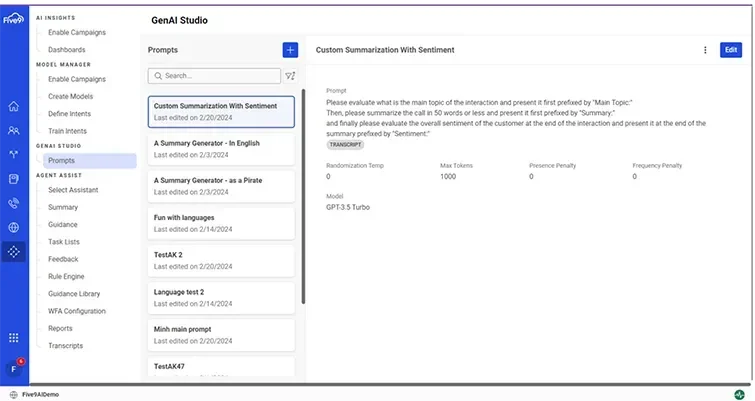Open Dashboards under AI Insights

tap(67, 49)
